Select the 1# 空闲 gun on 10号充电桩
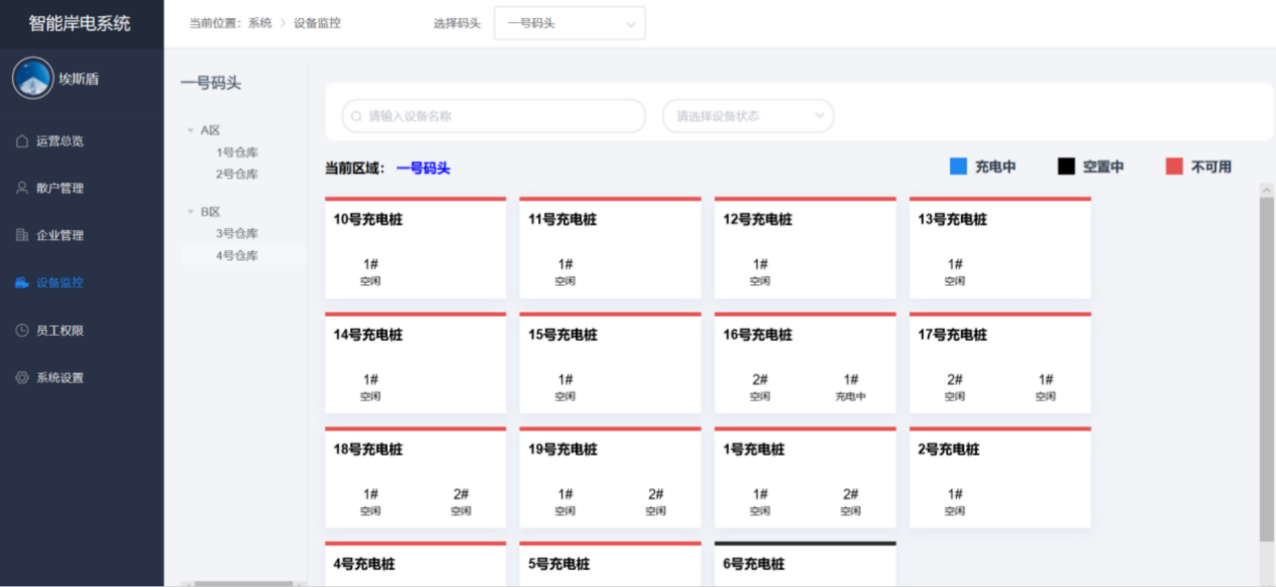This screenshot has height=587, width=1276. 371,272
